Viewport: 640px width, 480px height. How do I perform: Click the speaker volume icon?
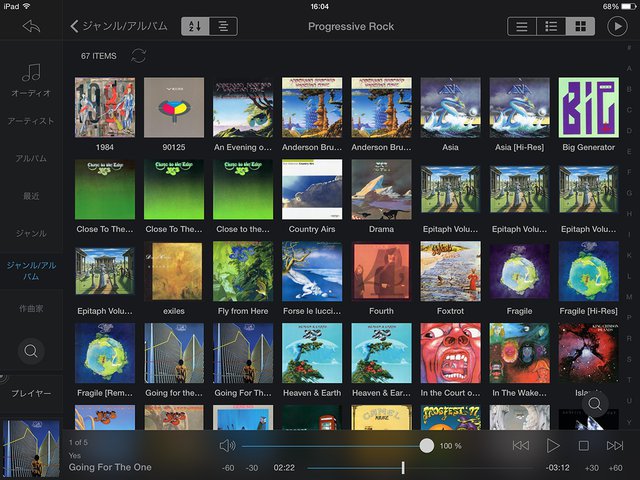pos(227,445)
